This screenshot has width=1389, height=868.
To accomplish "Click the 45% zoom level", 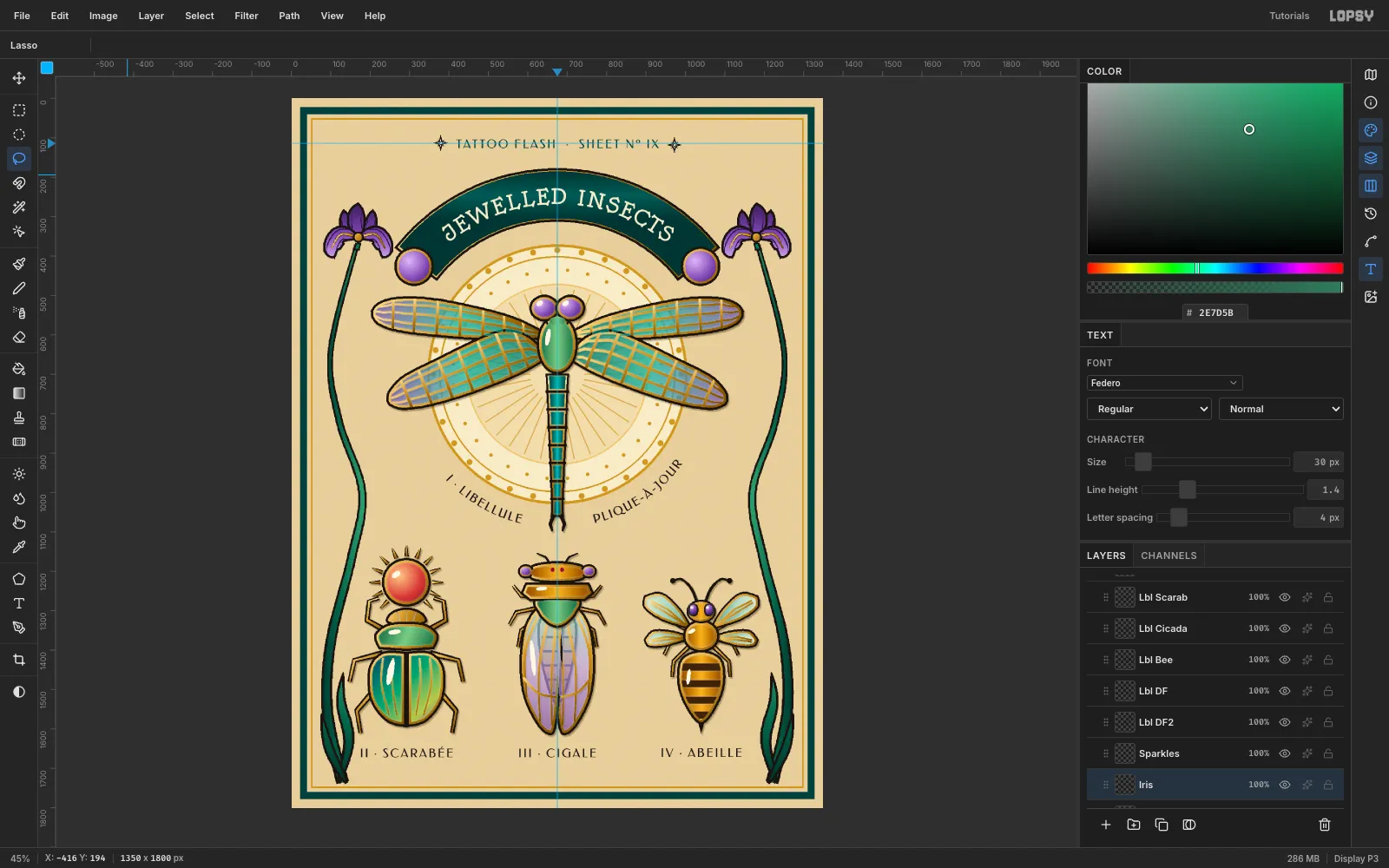I will pos(20,858).
